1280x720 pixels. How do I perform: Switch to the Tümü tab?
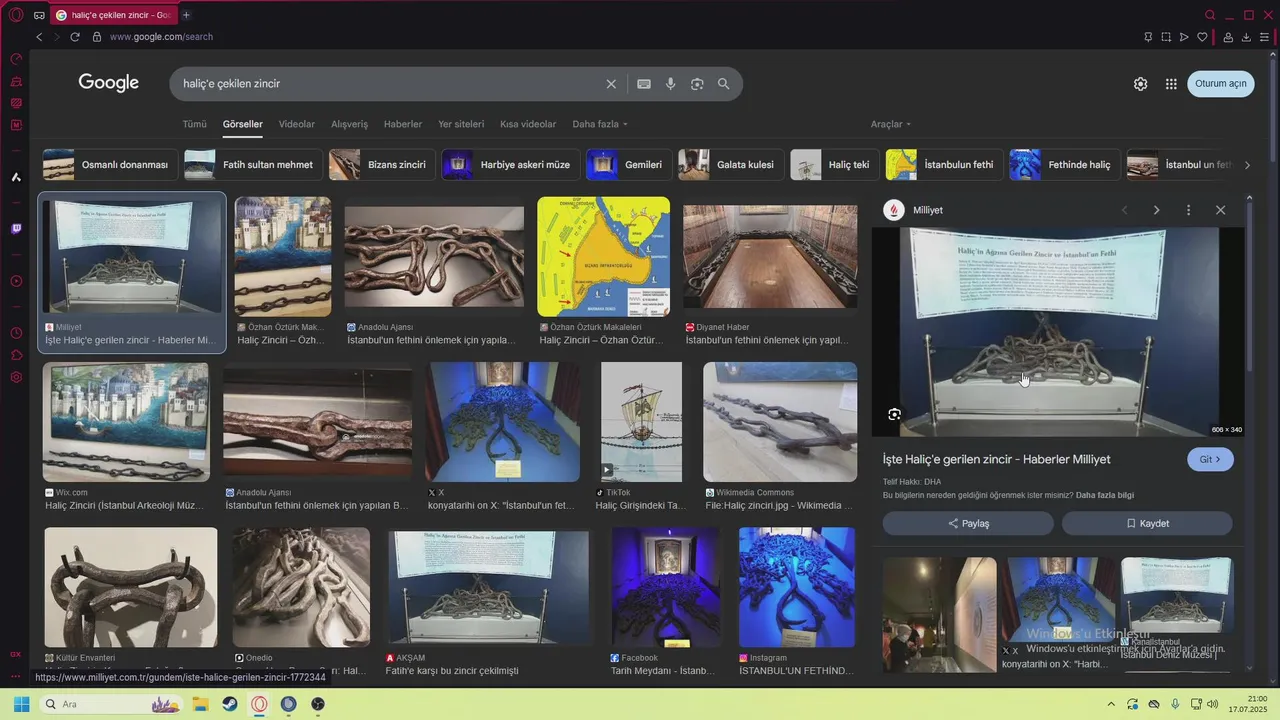pos(194,124)
